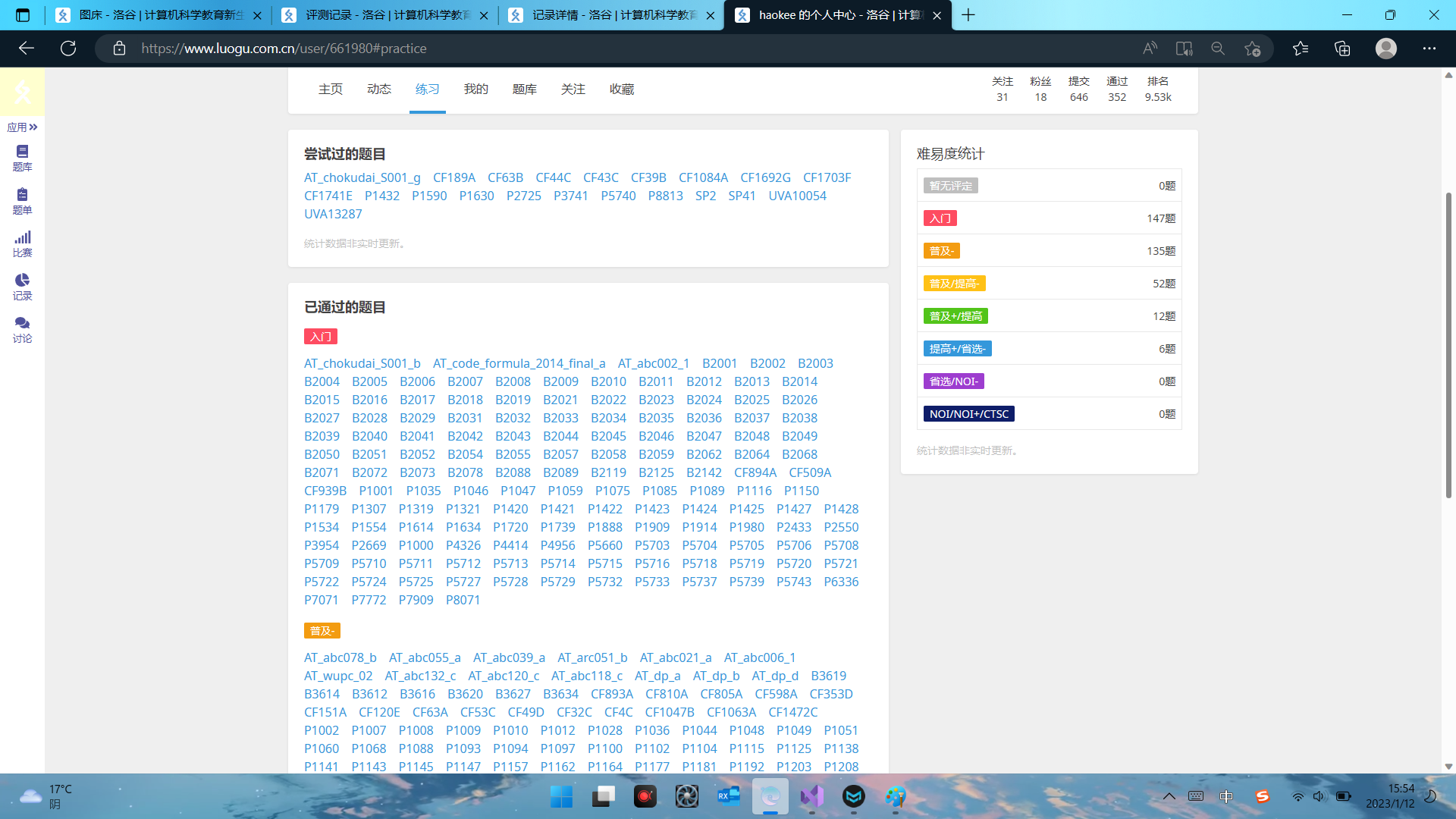
Task: Expand the 应用 sidebar chevron
Action: coord(33,127)
